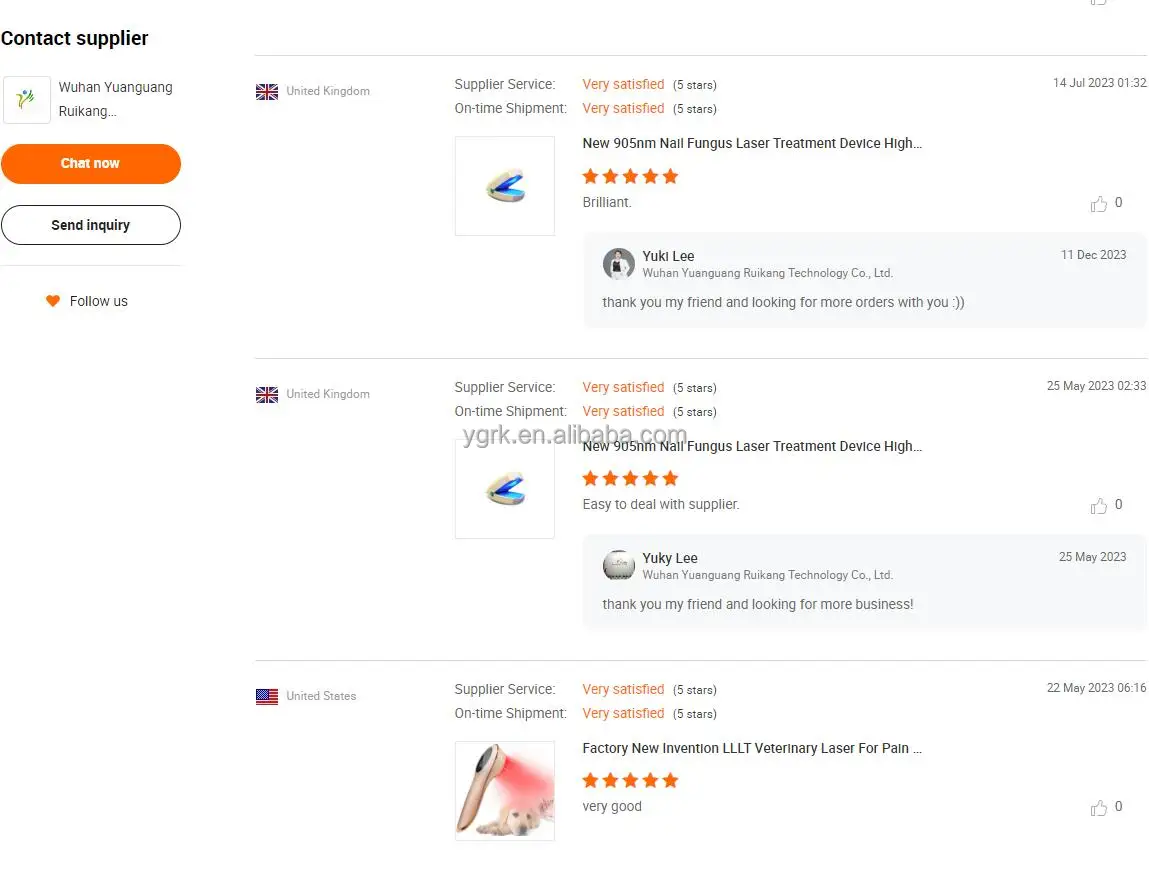1149x871 pixels.
Task: Open "Factory New Invention LLLT Veterinary Laser" link
Action: pyautogui.click(x=752, y=749)
